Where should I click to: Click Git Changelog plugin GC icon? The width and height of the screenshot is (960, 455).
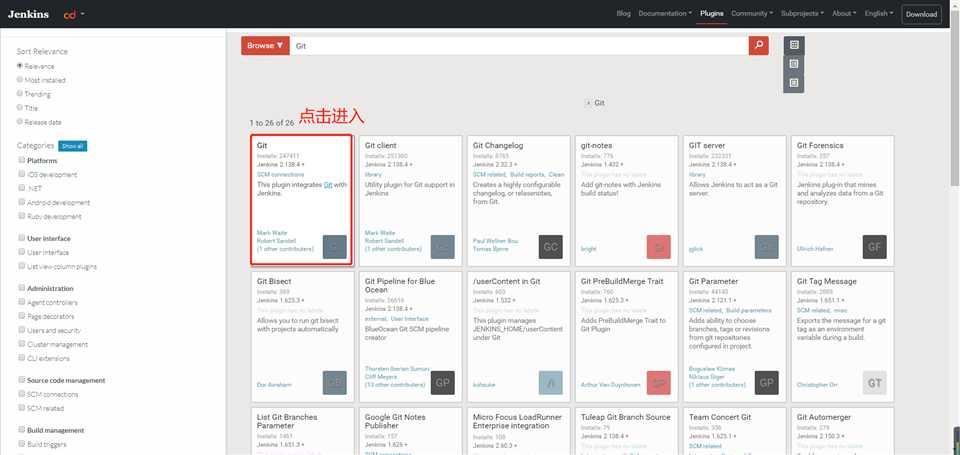(x=550, y=247)
